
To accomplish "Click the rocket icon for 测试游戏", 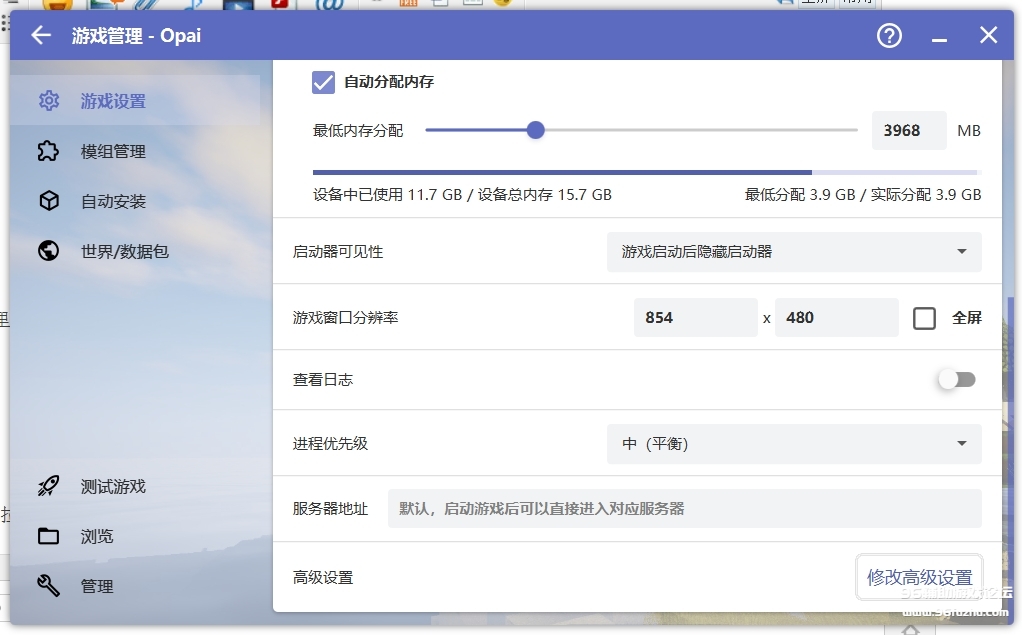I will click(48, 486).
